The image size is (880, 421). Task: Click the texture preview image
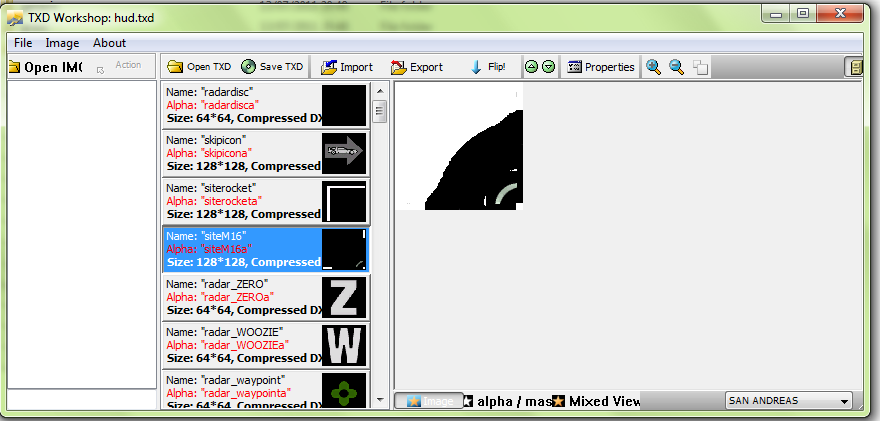(460, 147)
